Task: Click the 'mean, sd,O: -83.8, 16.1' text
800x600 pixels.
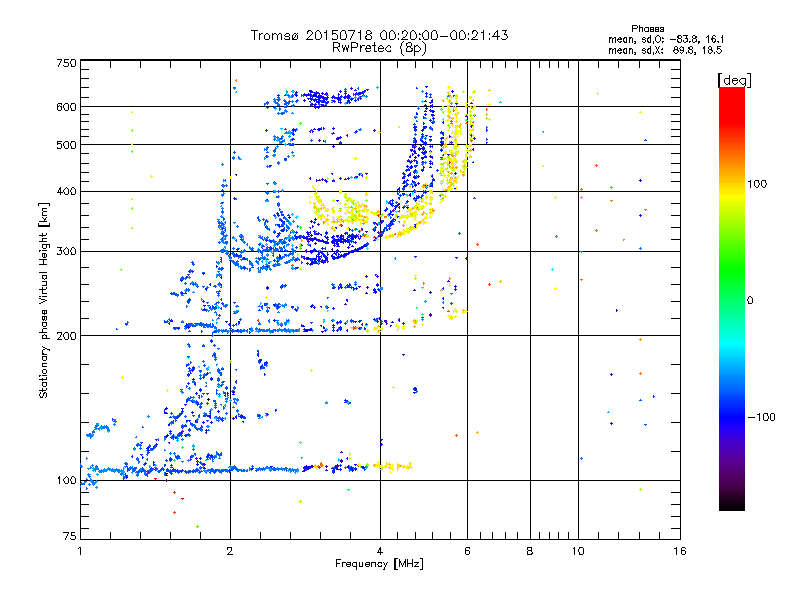Action: [666, 39]
